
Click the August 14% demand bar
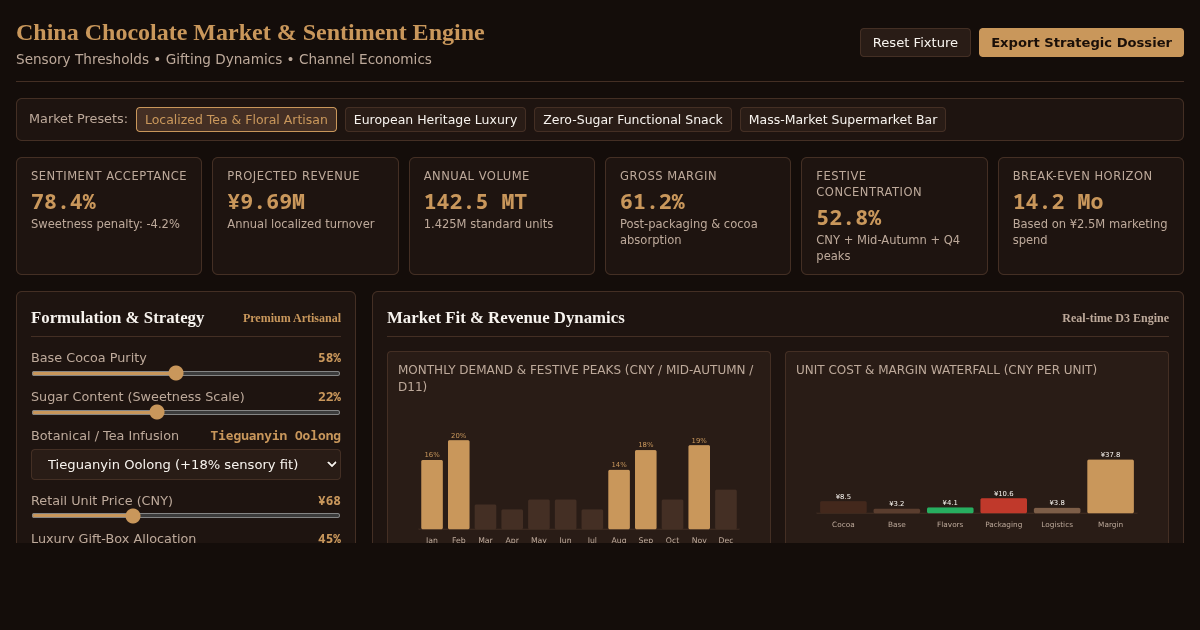click(x=619, y=499)
